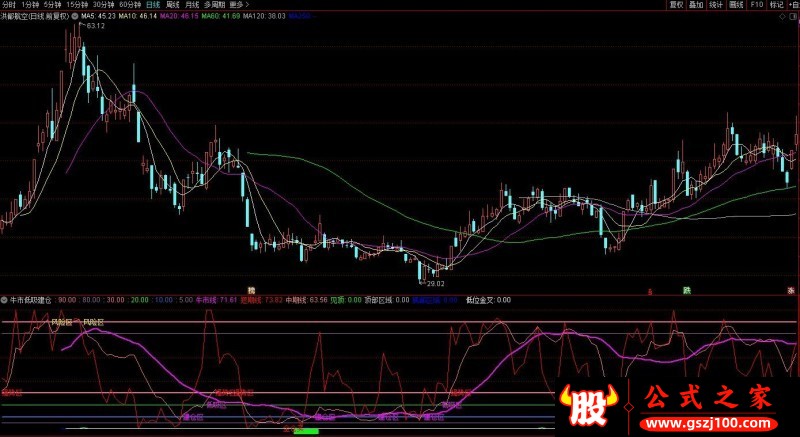Click the +自 add-to-watchlist button
The height and width of the screenshot is (437, 800).
tap(793, 5)
